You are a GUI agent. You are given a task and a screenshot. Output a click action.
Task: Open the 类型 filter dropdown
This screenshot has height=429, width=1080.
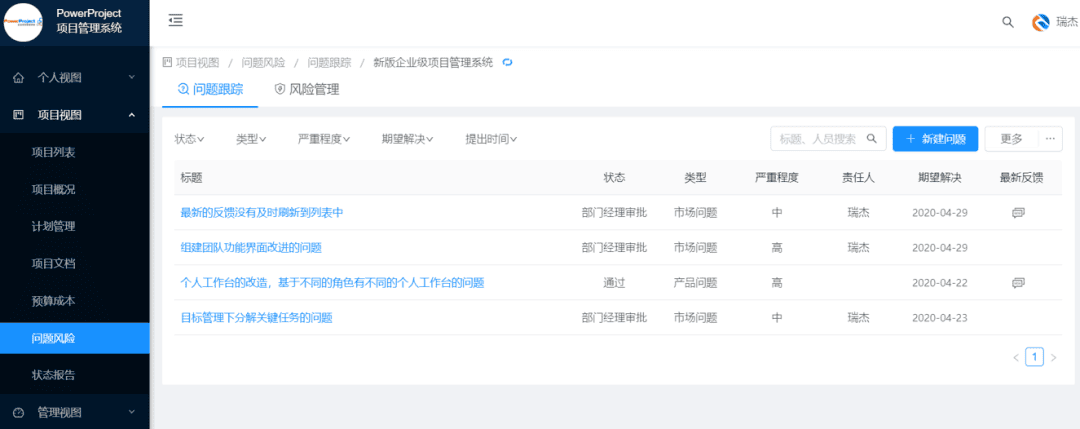(x=251, y=139)
